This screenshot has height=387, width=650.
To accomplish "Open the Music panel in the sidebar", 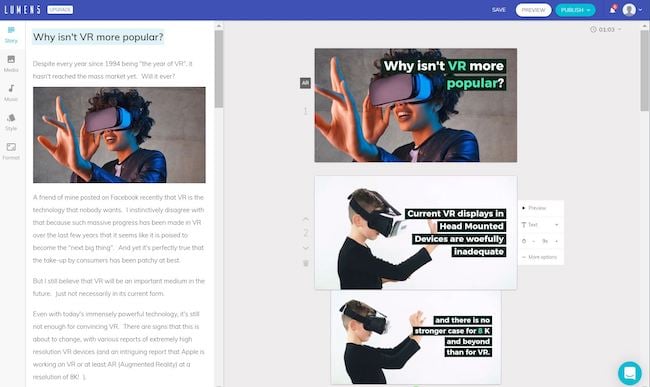I will [x=11, y=93].
